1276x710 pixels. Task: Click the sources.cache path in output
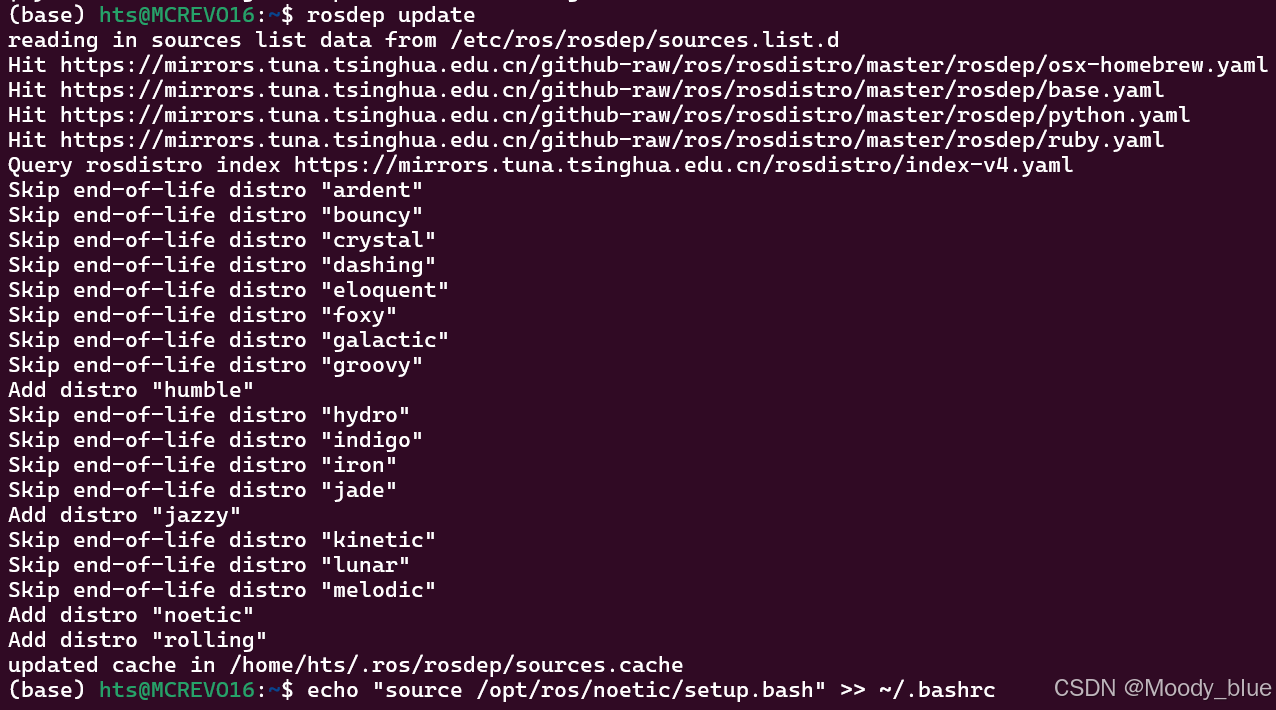pyautogui.click(x=456, y=665)
